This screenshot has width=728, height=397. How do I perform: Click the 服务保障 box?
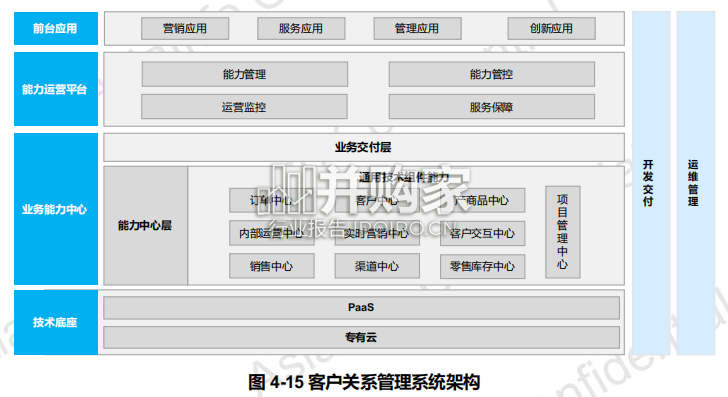point(492,107)
